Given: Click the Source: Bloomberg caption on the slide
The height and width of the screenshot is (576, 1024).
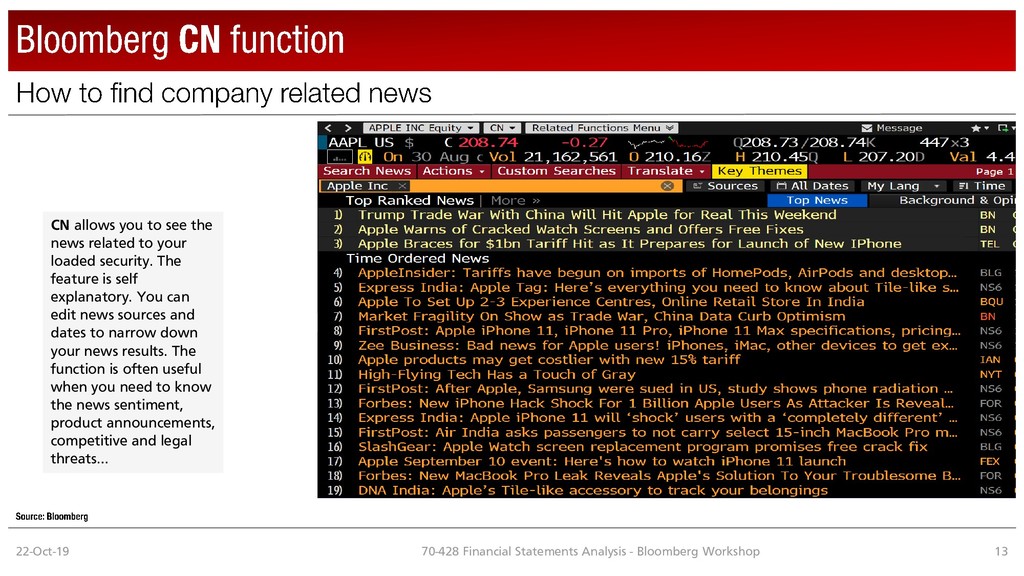Looking at the screenshot, I should click(x=52, y=517).
